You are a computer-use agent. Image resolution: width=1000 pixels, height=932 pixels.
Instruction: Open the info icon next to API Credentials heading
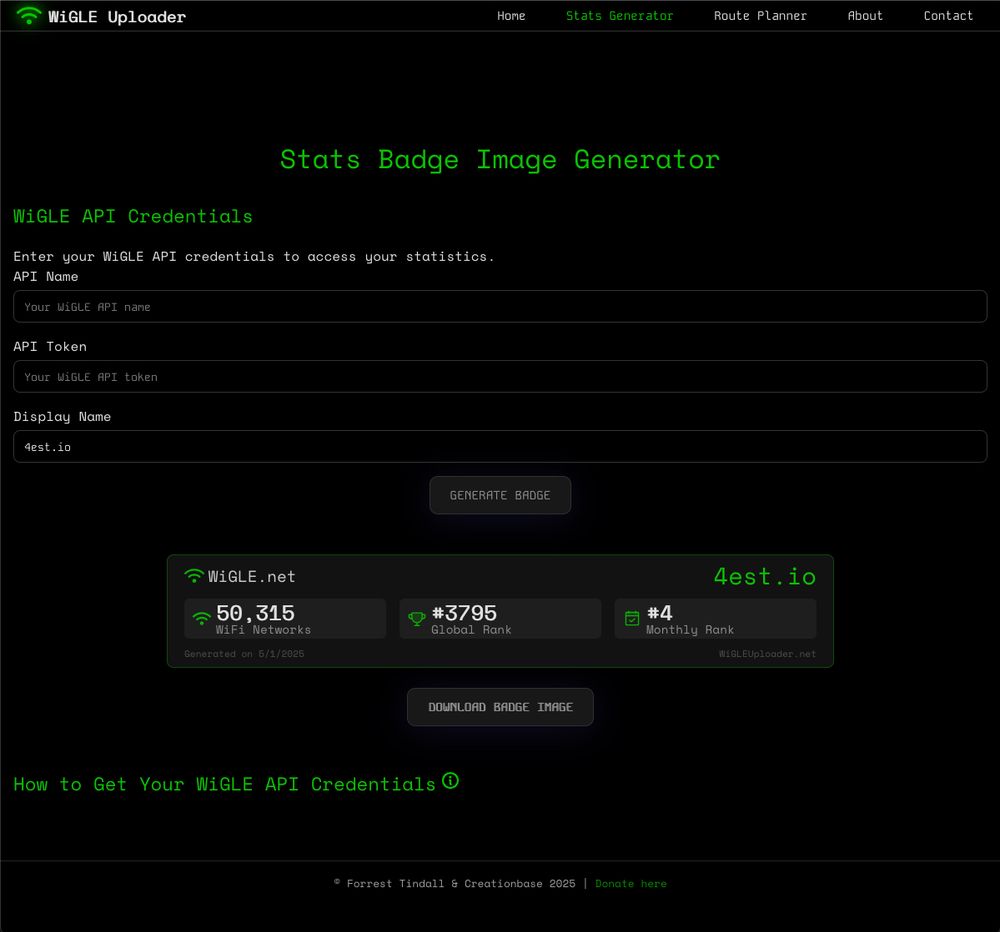coord(450,781)
